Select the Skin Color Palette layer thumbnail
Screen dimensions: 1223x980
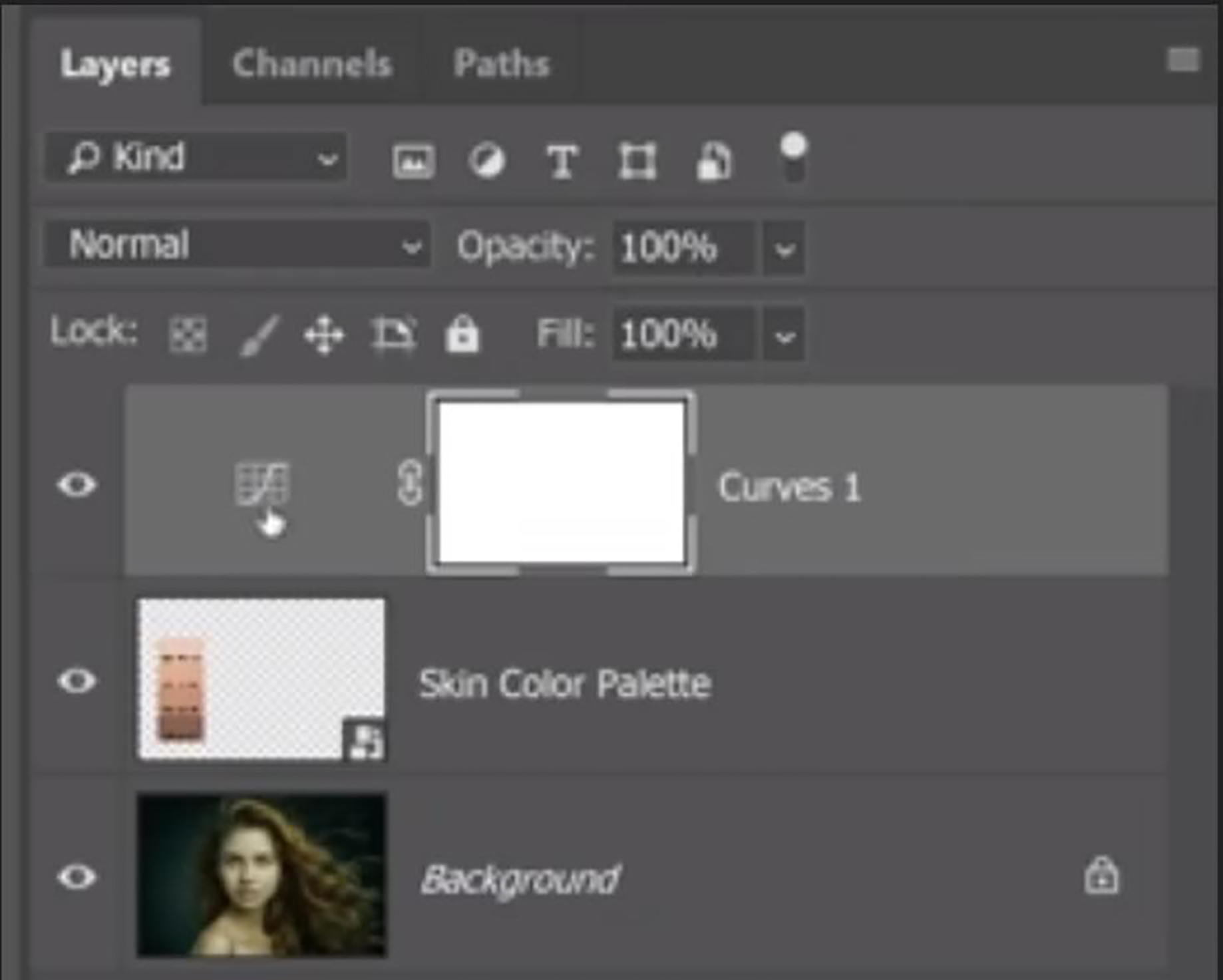click(261, 679)
